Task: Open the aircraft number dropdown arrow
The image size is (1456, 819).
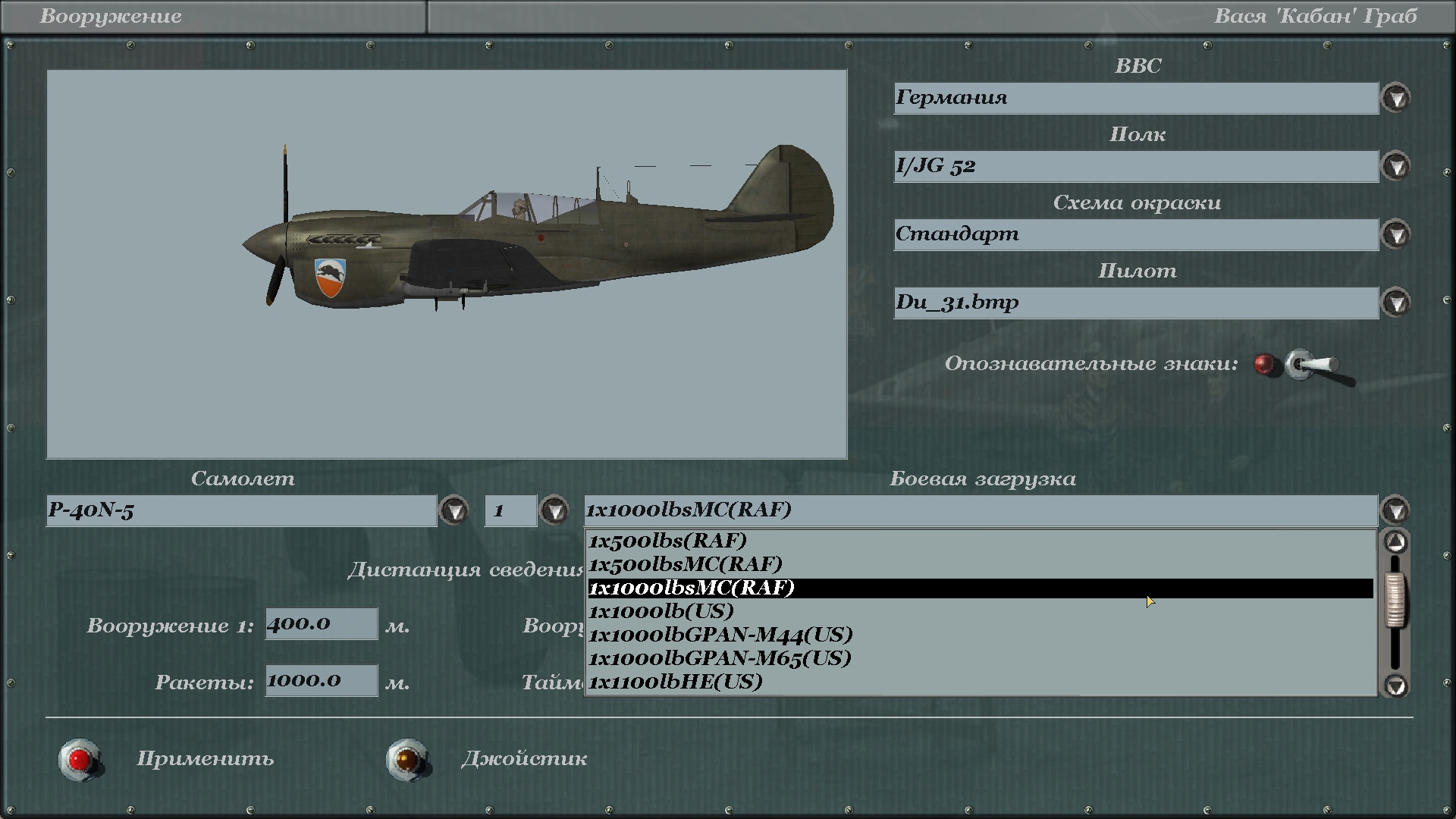Action: click(554, 510)
